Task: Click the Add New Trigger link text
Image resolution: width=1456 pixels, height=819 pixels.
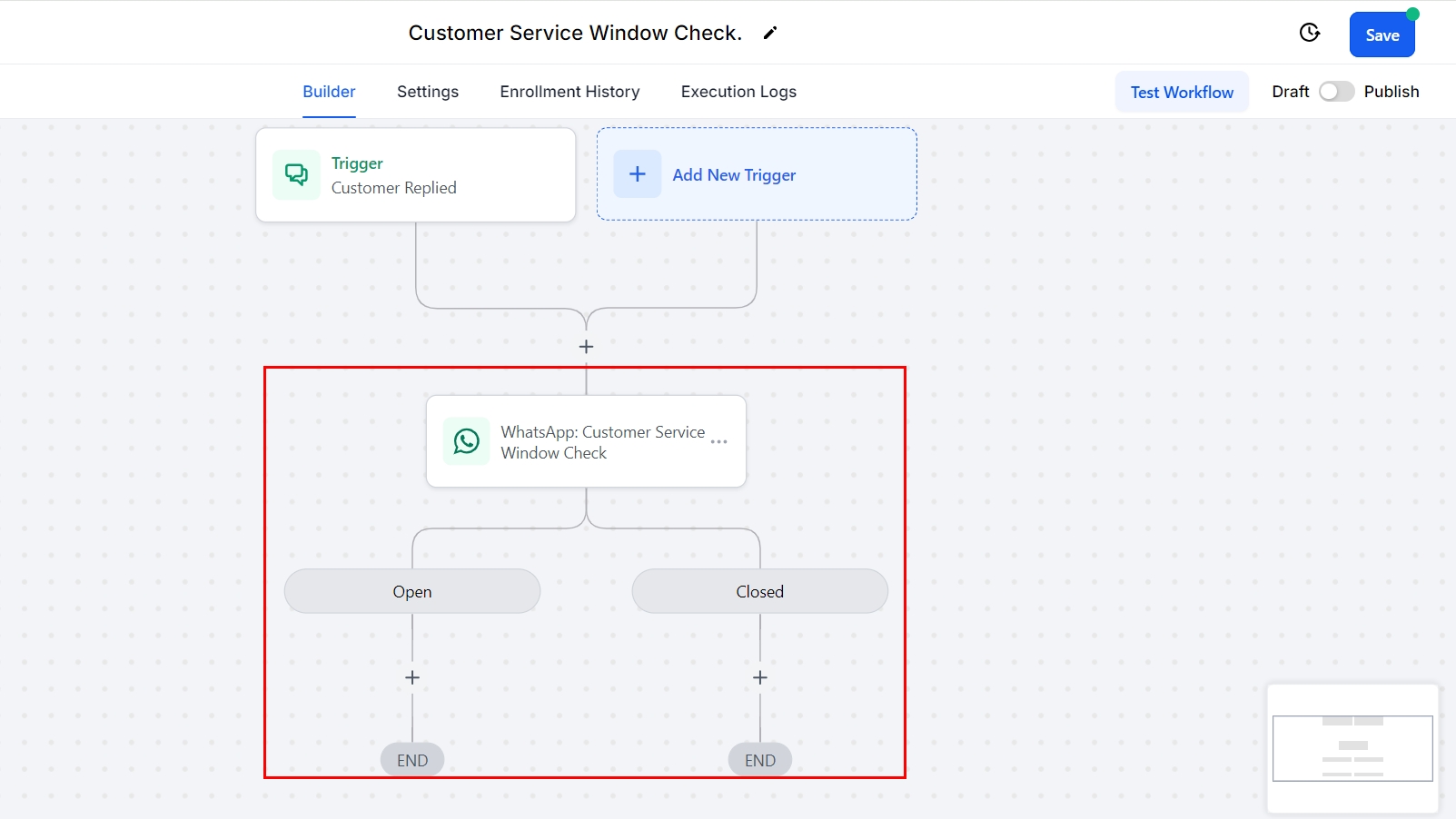Action: [734, 175]
